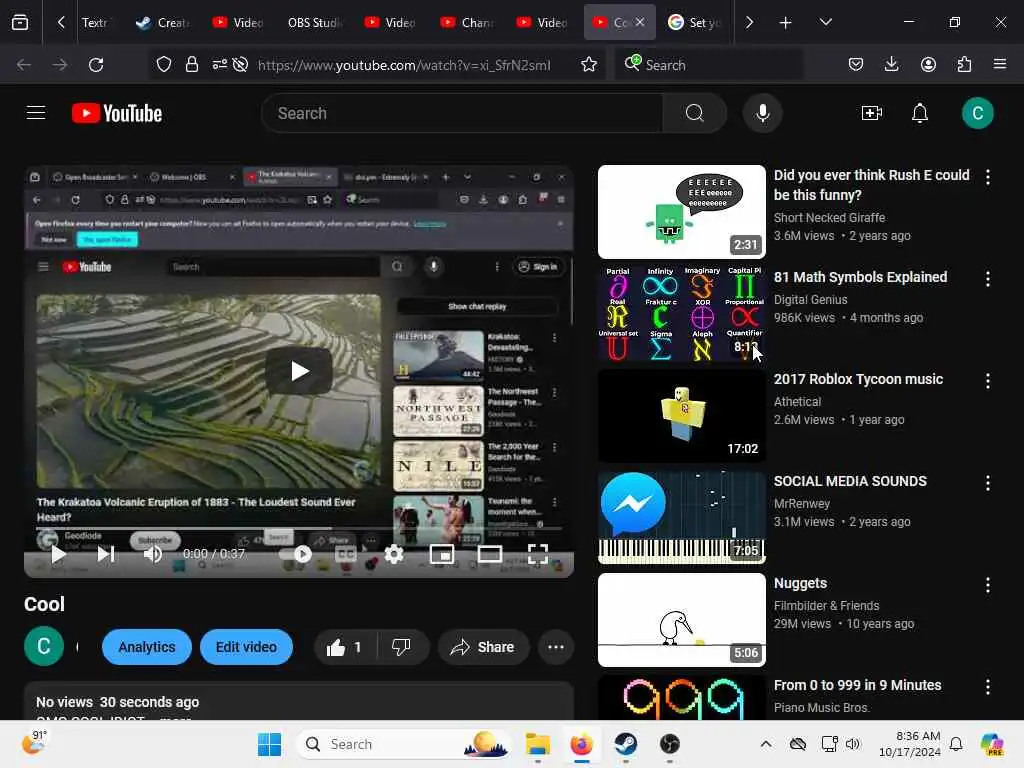Open a new browser tab
The height and width of the screenshot is (768, 1024).
[x=785, y=23]
